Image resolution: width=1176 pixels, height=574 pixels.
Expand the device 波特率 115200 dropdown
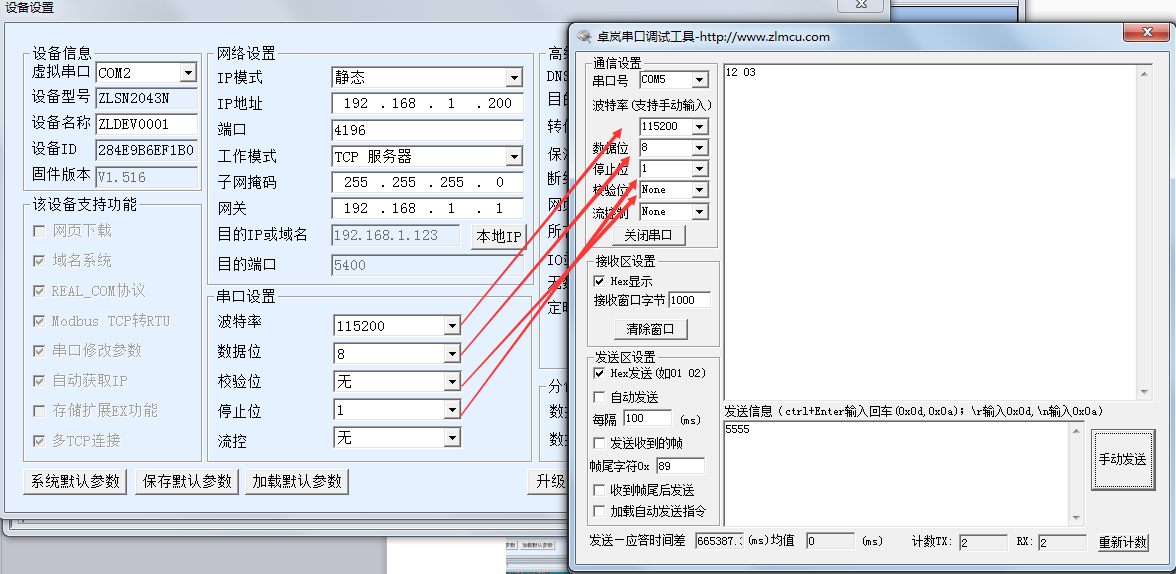[452, 326]
